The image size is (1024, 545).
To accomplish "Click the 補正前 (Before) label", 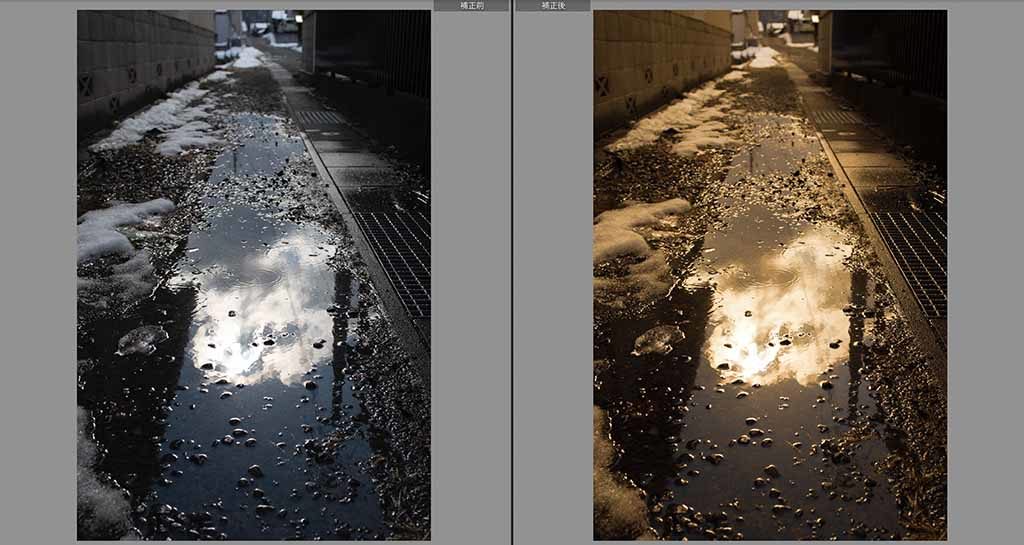I will pos(471,5).
